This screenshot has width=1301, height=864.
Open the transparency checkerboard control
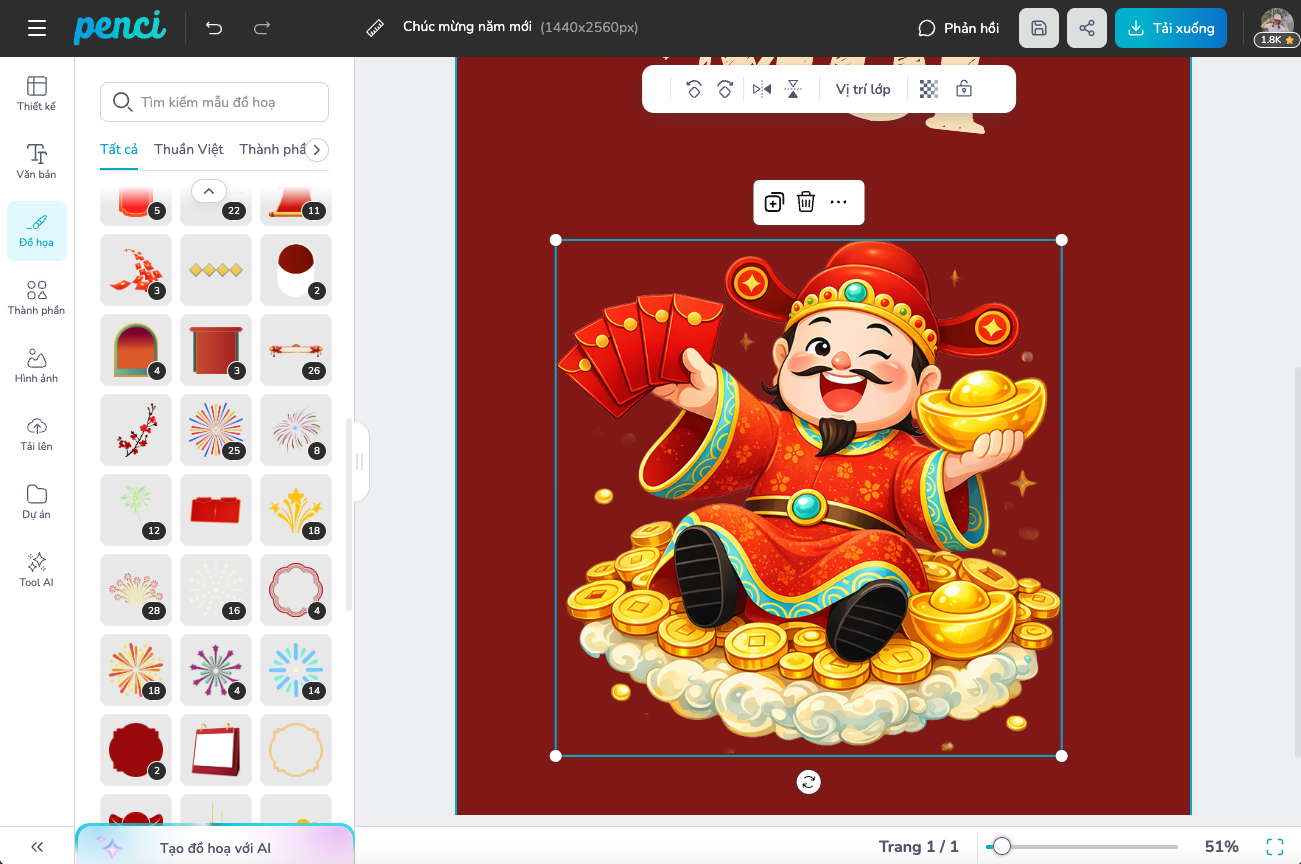[x=929, y=90]
